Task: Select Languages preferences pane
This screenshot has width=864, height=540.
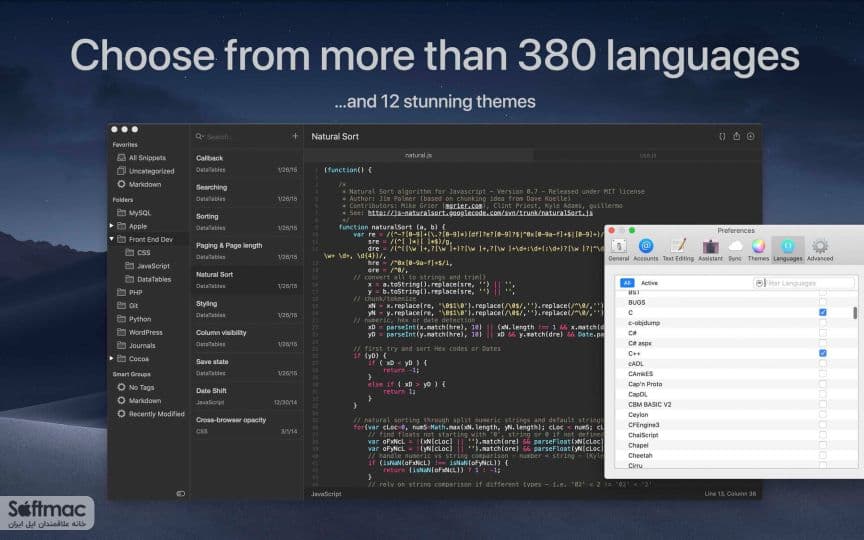Action: point(787,250)
